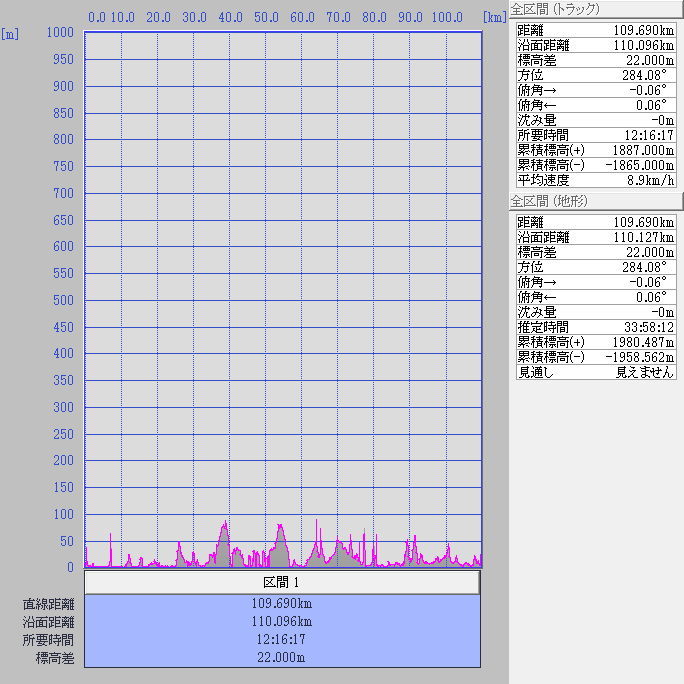
Task: Click track 累積標高(-) value -1865.000m
Action: pos(640,165)
